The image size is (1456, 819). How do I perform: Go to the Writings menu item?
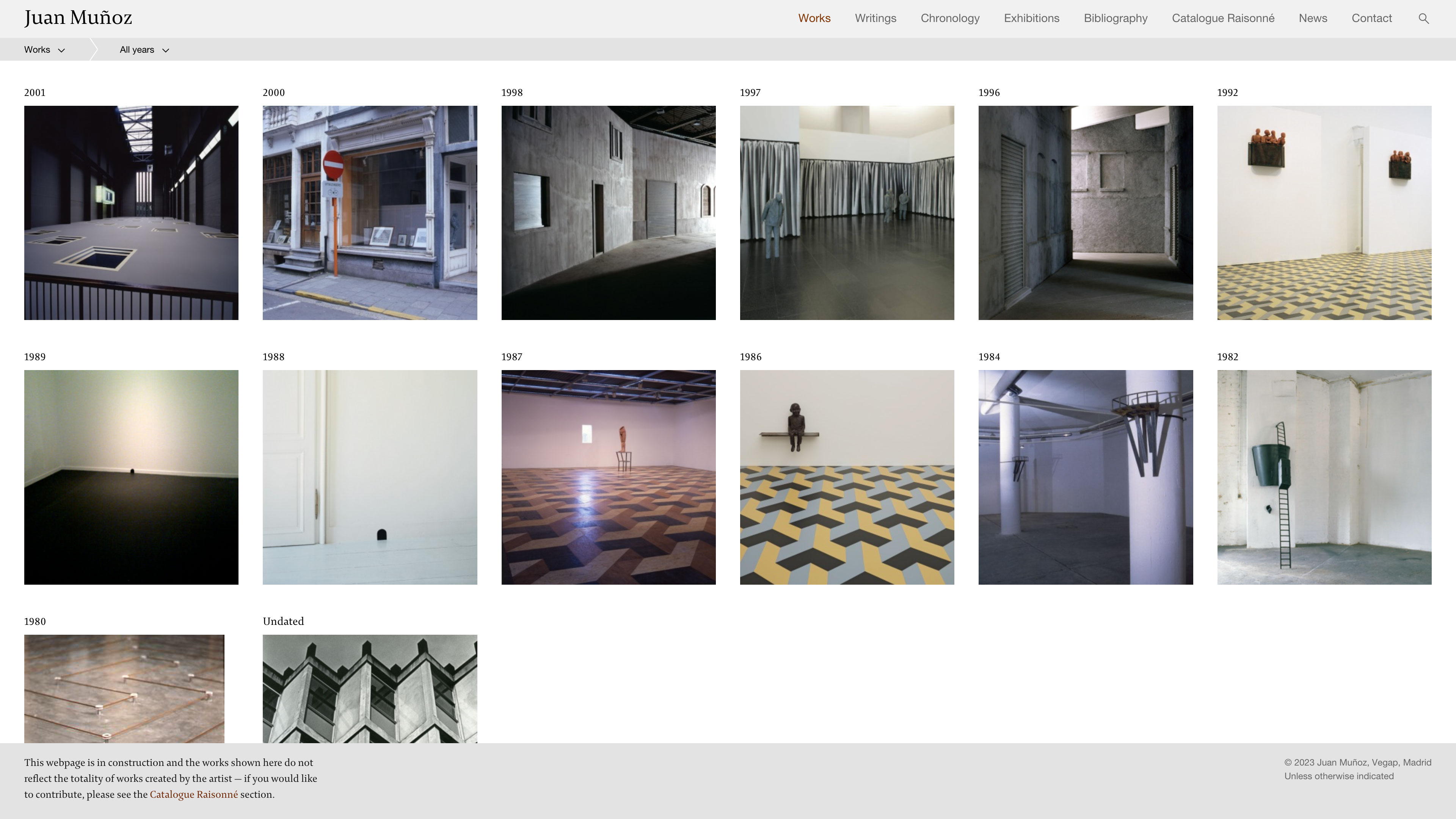[x=875, y=18]
